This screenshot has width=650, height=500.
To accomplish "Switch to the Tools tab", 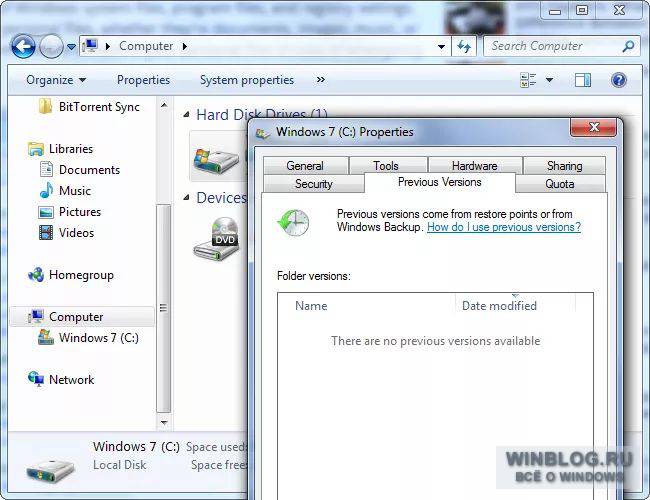I will [x=386, y=165].
